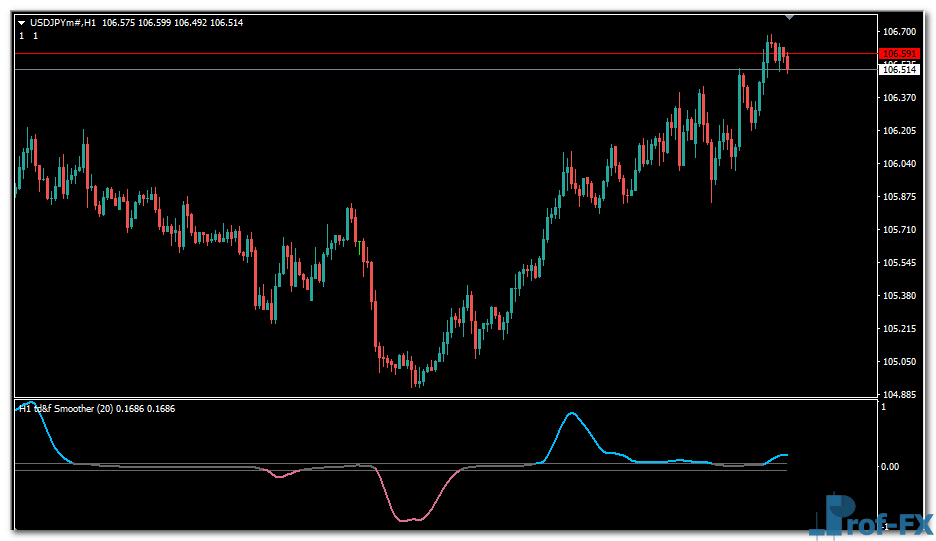Click the 106.205 price scale label

pos(900,131)
